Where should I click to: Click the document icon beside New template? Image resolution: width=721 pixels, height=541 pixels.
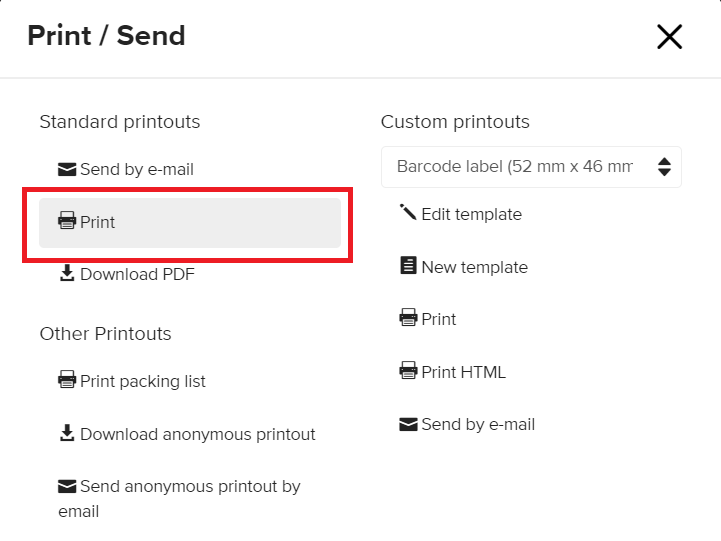click(x=408, y=265)
